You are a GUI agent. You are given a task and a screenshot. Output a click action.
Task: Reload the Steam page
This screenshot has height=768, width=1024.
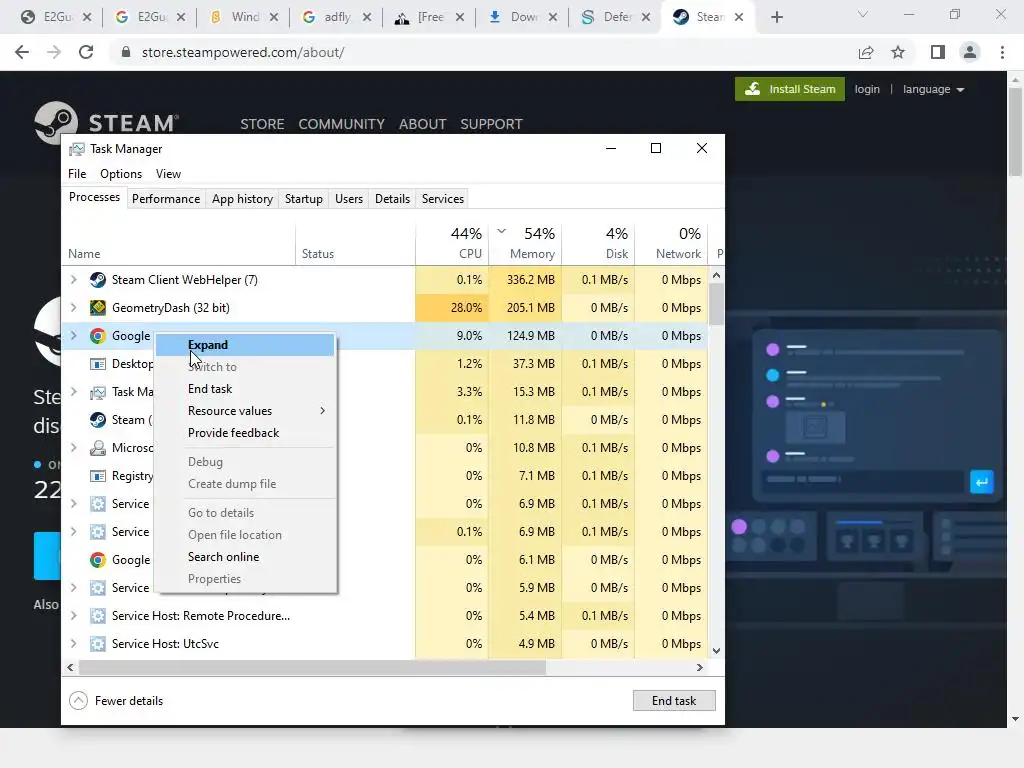[x=86, y=52]
